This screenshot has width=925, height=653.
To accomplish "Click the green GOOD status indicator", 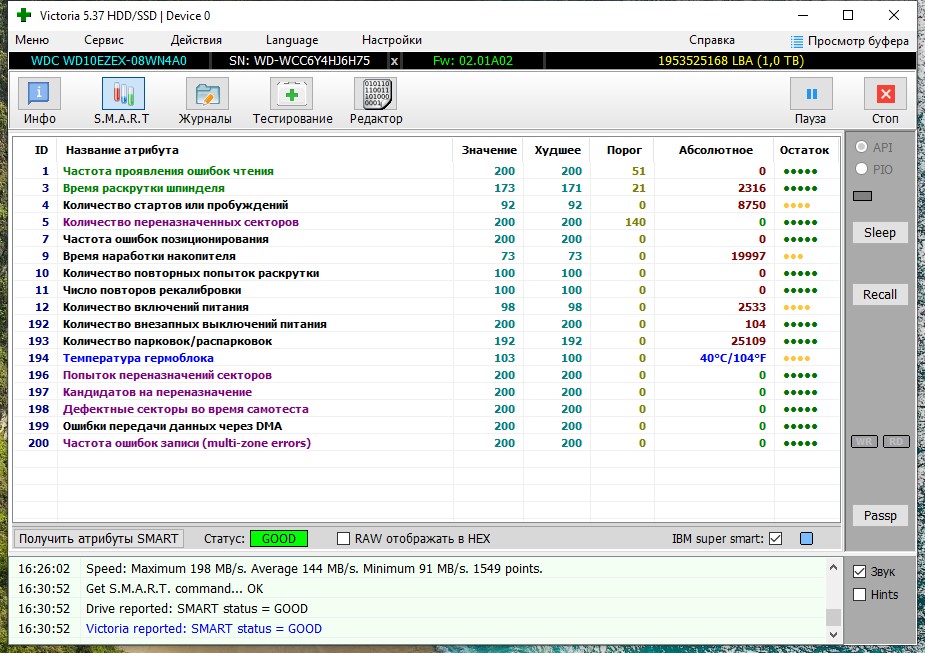I will pos(278,539).
